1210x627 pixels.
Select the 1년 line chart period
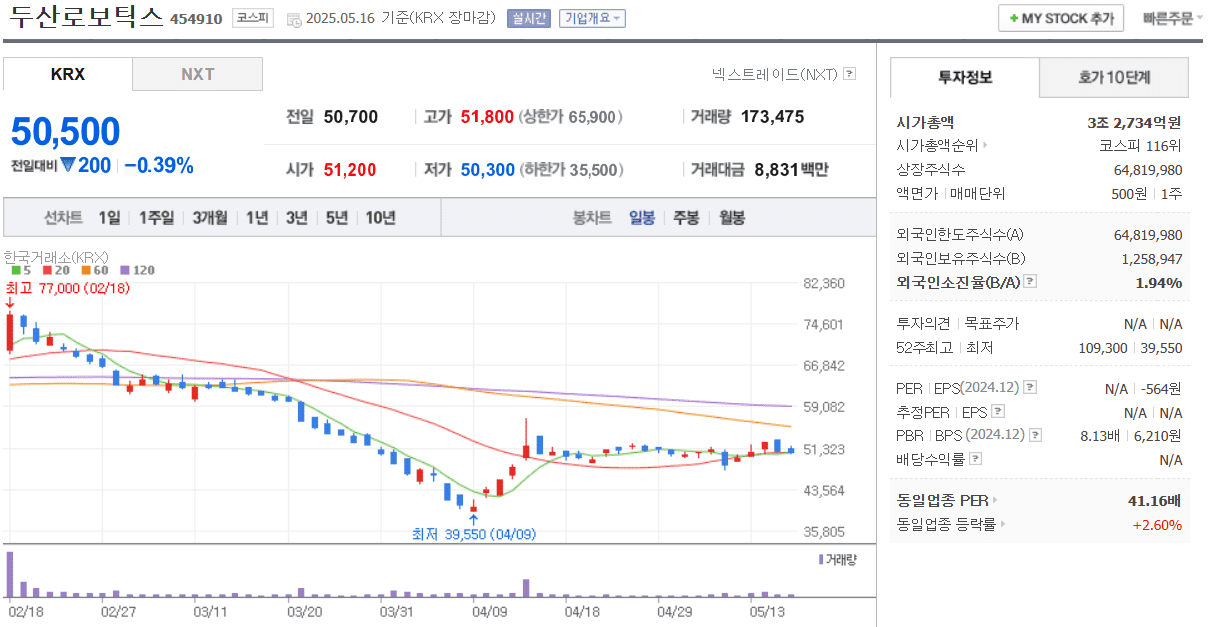coord(257,217)
